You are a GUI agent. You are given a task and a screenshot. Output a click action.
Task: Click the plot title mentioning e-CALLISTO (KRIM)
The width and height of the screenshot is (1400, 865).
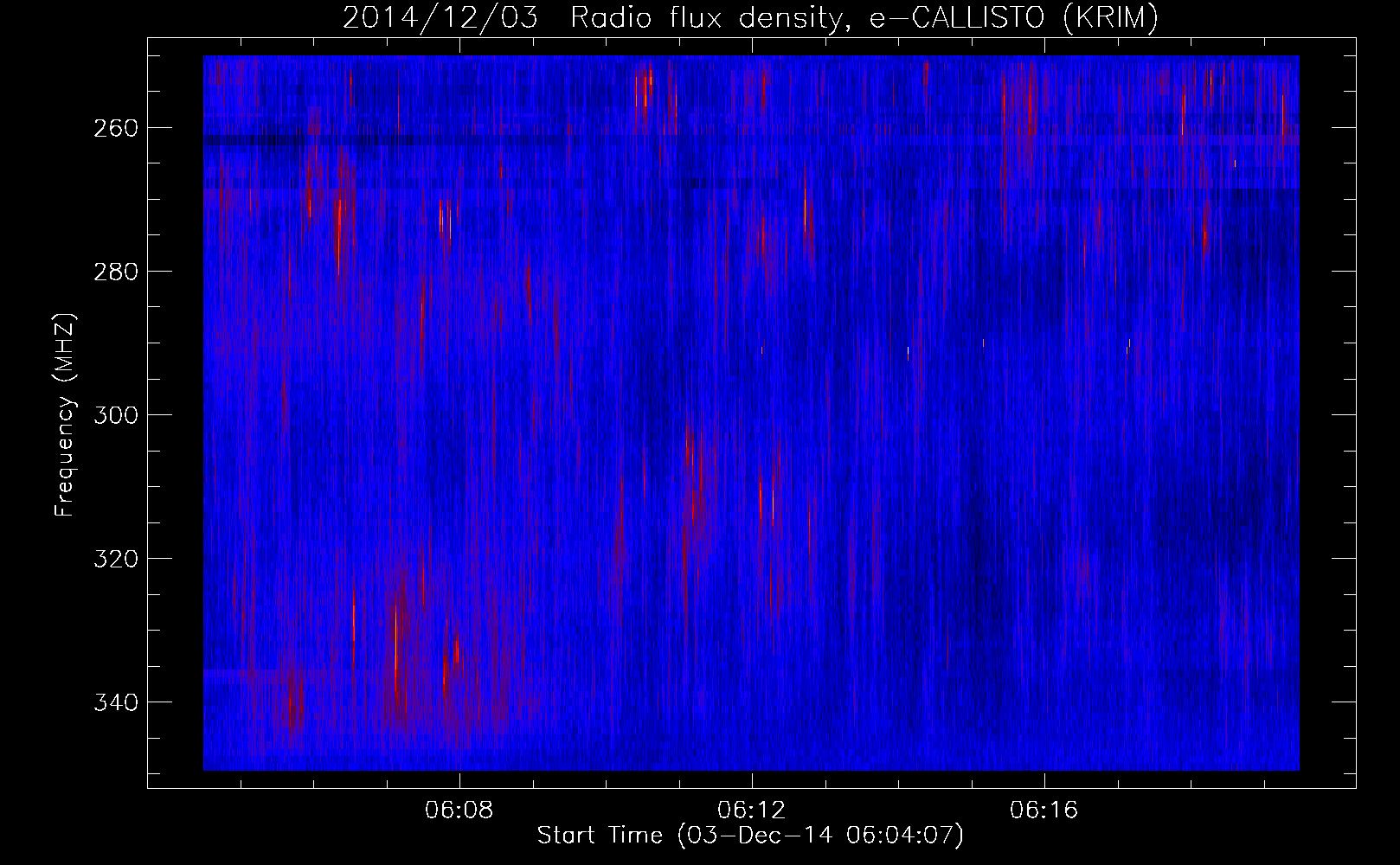click(x=750, y=17)
